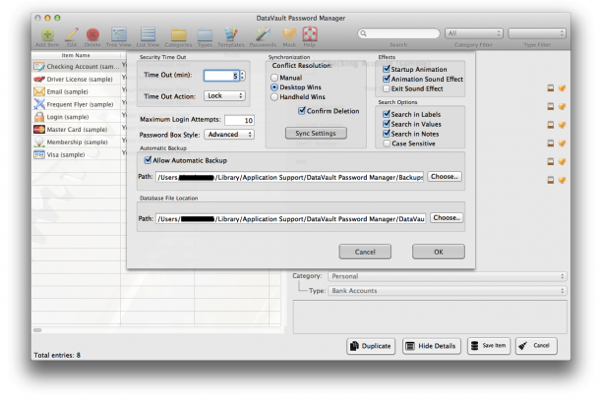Image resolution: width=600 pixels, height=400 pixels.
Task: Open the Type Bank Accounts dropdown
Action: click(x=447, y=291)
